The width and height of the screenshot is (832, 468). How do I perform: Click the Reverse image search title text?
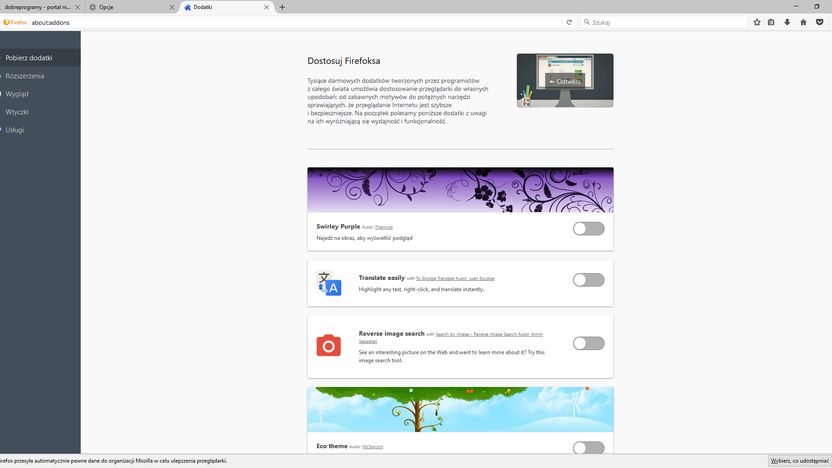pos(392,334)
